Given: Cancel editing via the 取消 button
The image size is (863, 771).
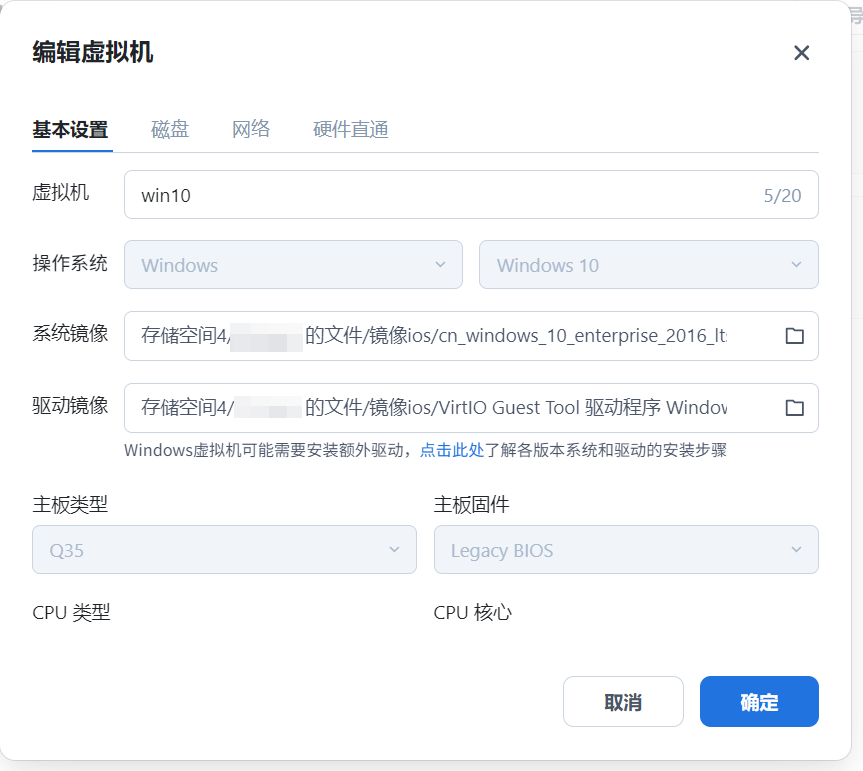Looking at the screenshot, I should tap(623, 701).
